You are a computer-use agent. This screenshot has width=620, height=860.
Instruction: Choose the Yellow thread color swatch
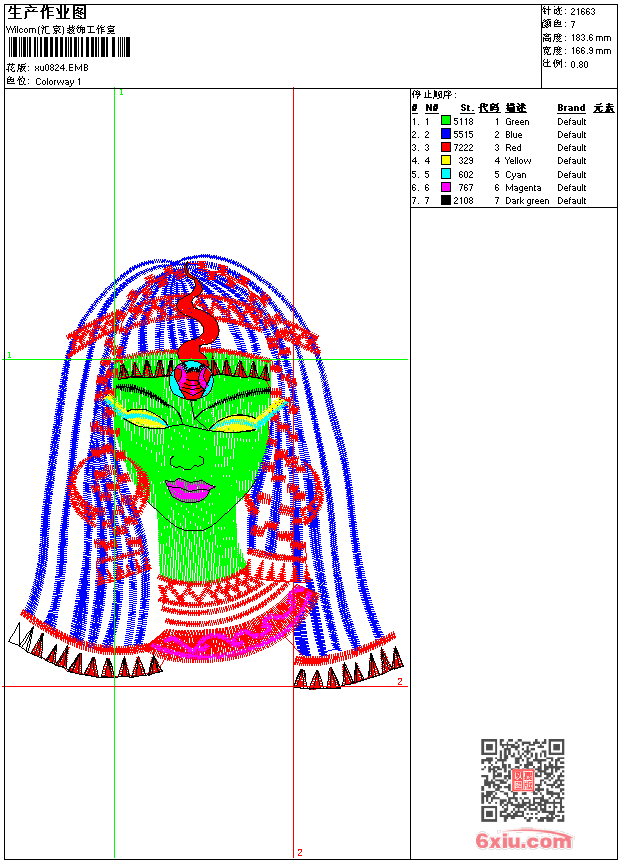(x=446, y=160)
